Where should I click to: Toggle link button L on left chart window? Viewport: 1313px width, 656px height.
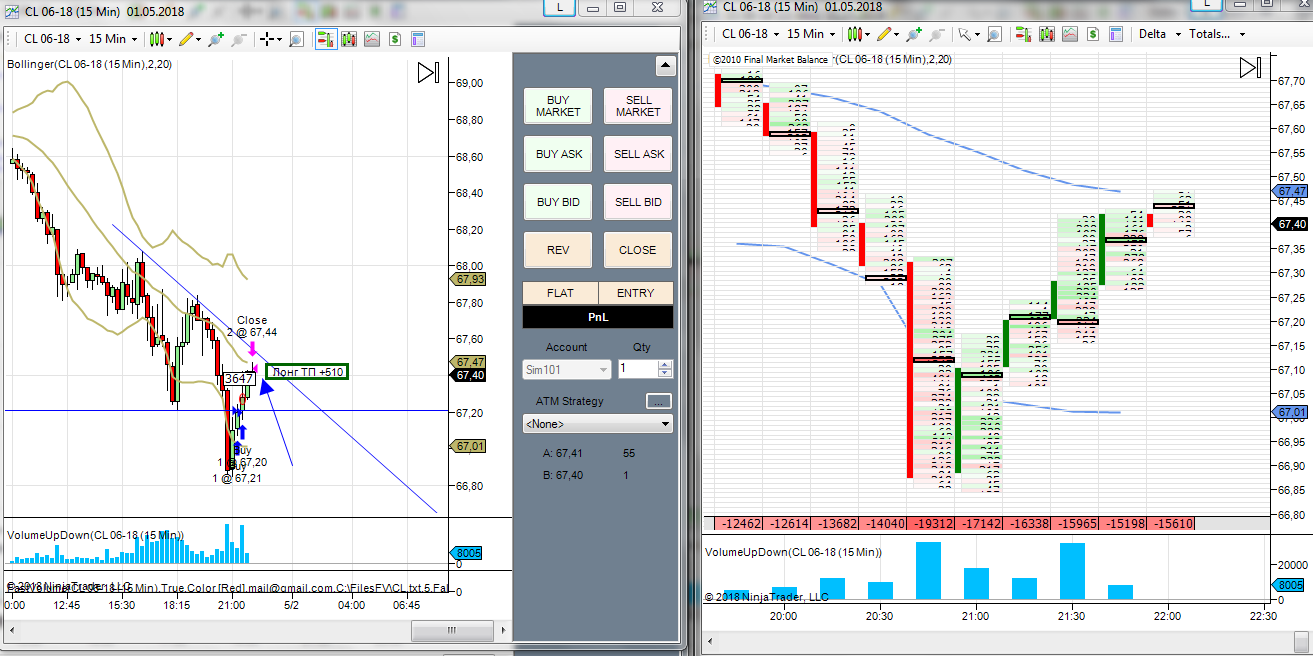point(560,7)
